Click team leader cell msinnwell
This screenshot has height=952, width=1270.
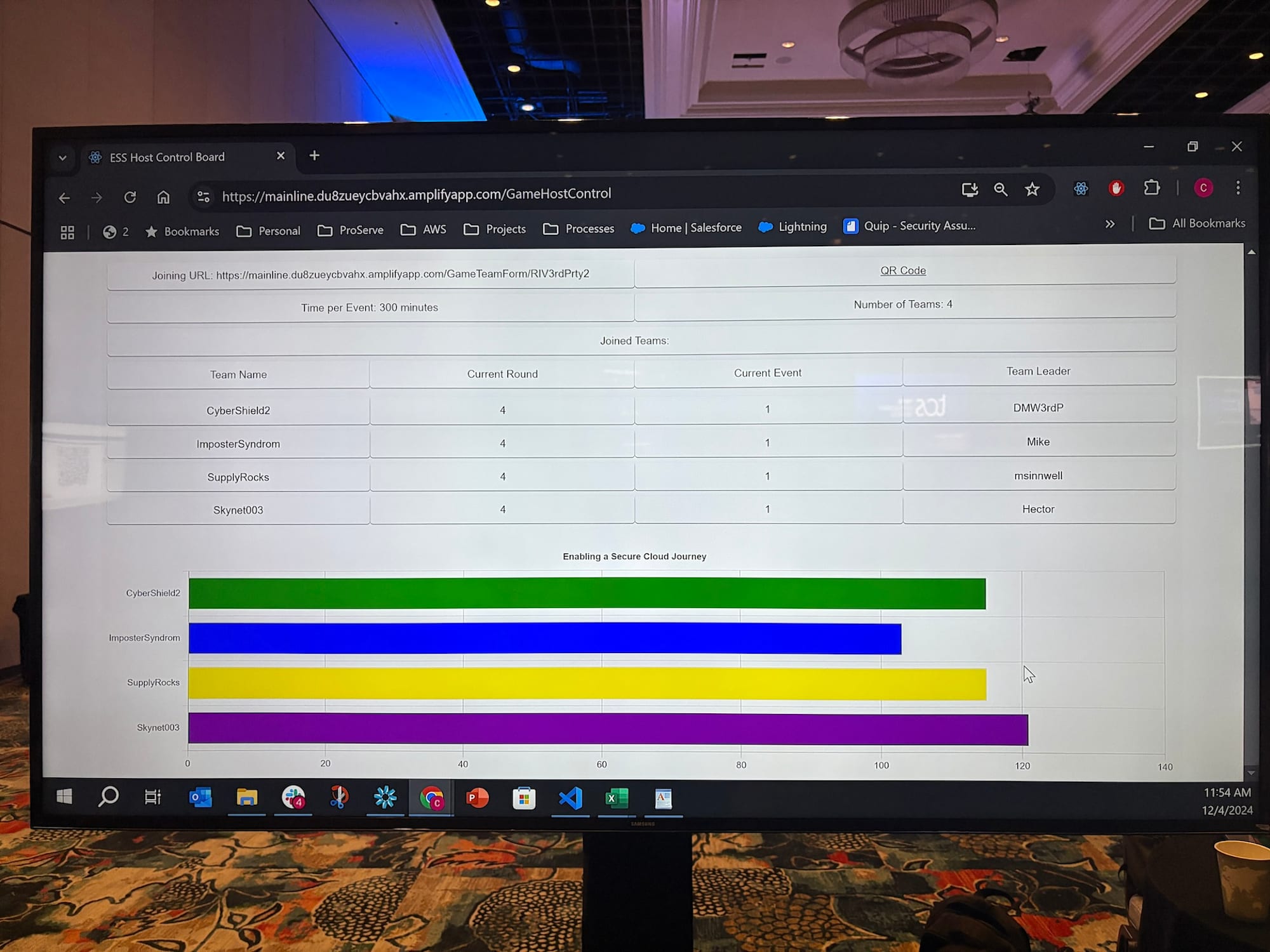pyautogui.click(x=1038, y=475)
